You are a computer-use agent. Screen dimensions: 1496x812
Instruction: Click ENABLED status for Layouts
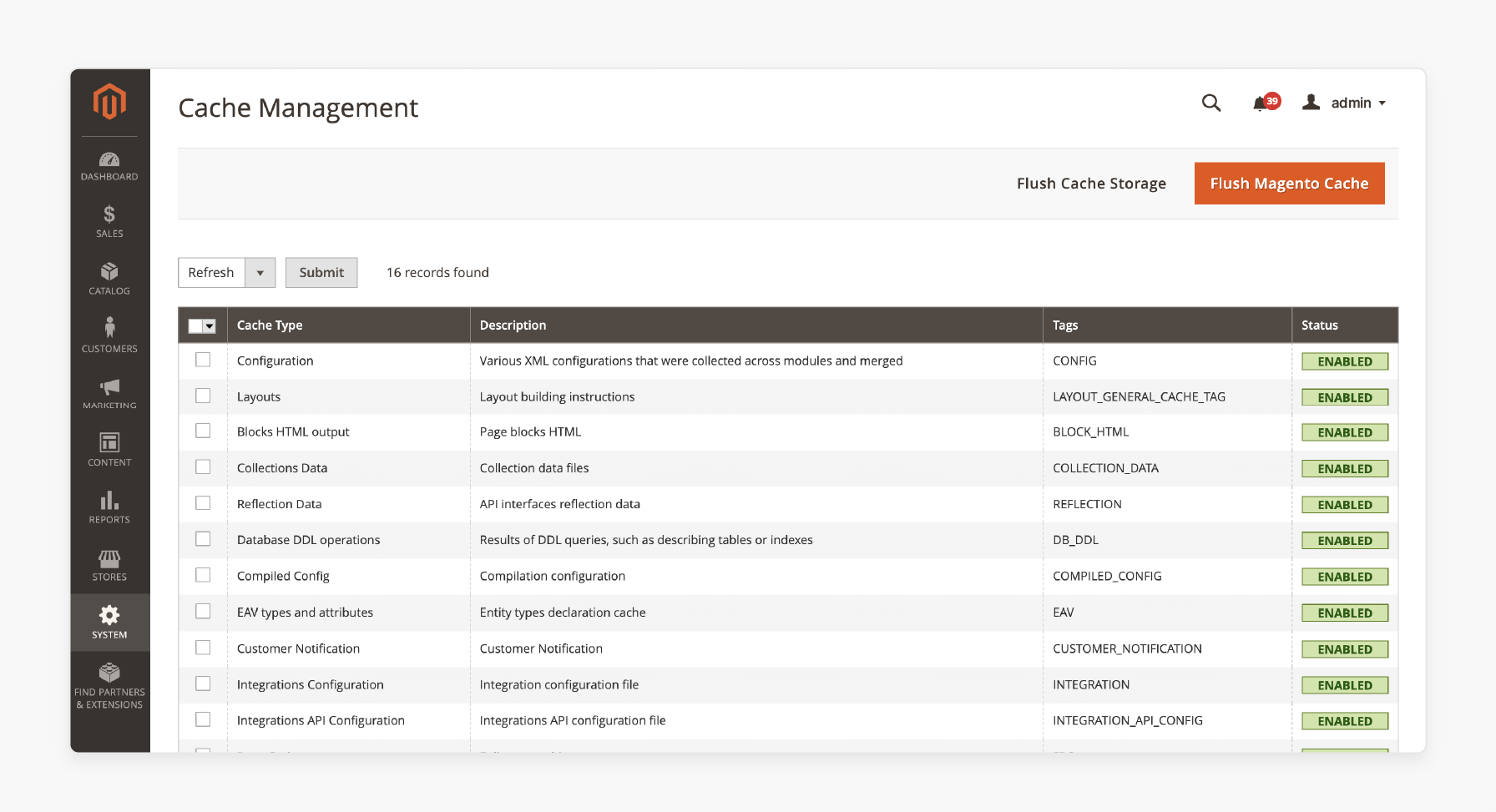pos(1345,397)
